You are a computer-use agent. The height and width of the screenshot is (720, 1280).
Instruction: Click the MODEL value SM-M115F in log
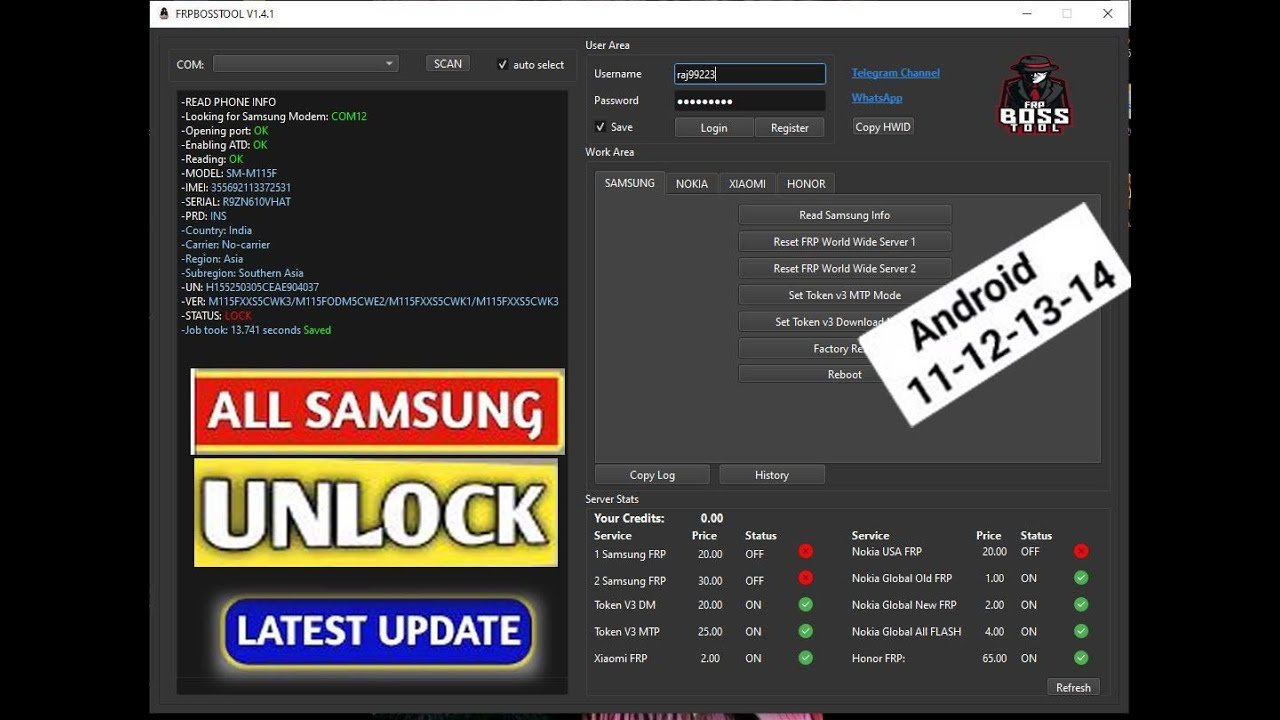pos(251,173)
